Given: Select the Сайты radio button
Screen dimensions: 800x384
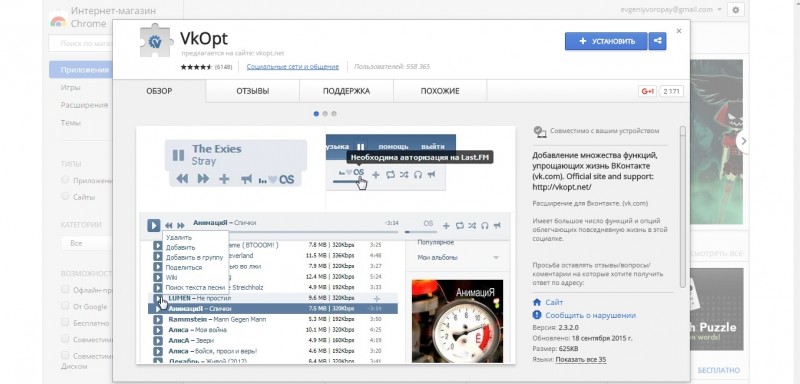Looking at the screenshot, I should (x=65, y=196).
